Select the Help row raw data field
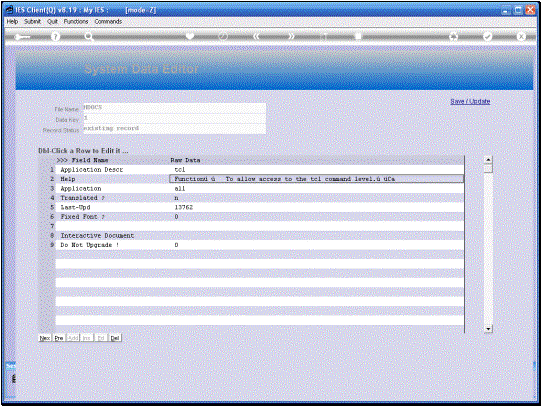The image size is (541, 406). (316, 179)
